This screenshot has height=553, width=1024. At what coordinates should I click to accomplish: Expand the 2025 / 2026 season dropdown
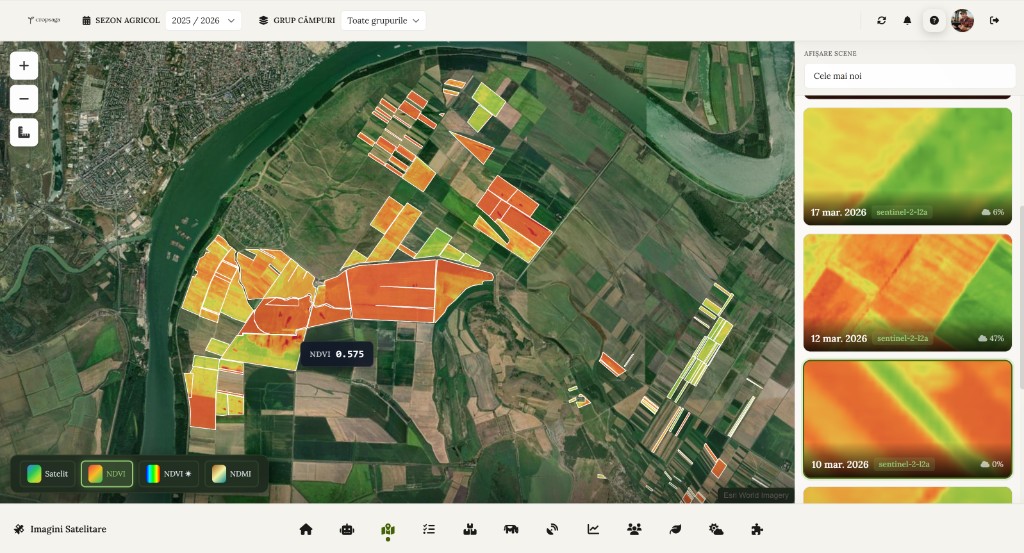click(x=203, y=20)
